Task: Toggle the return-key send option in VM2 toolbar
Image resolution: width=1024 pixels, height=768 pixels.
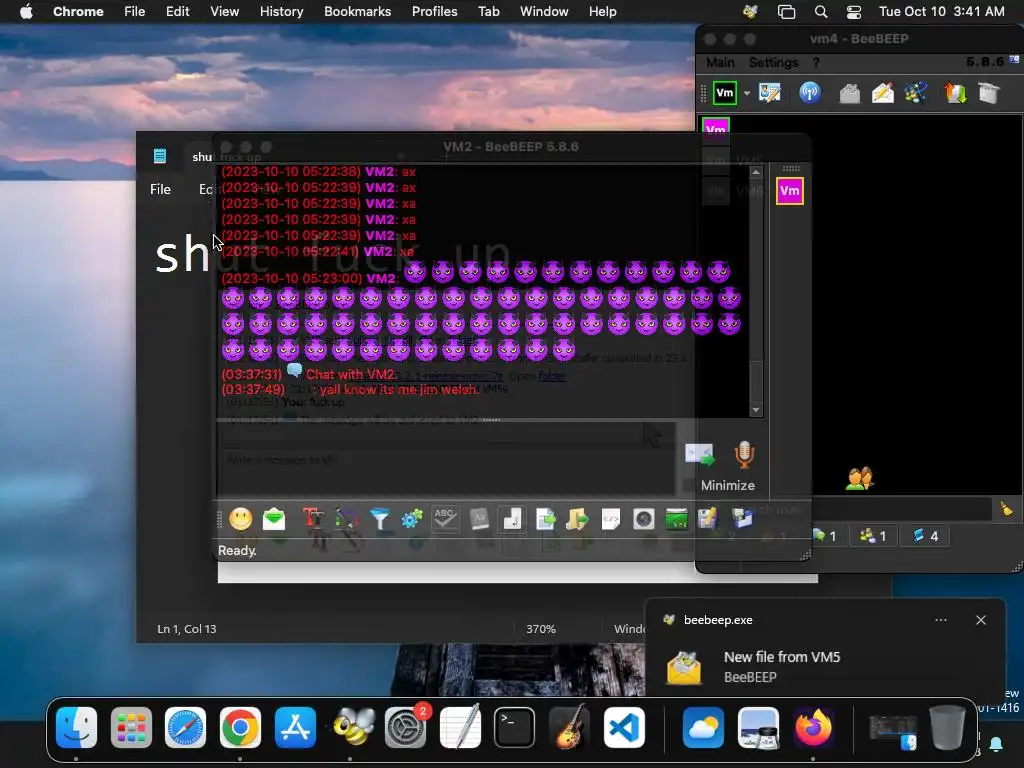Action: pos(512,519)
